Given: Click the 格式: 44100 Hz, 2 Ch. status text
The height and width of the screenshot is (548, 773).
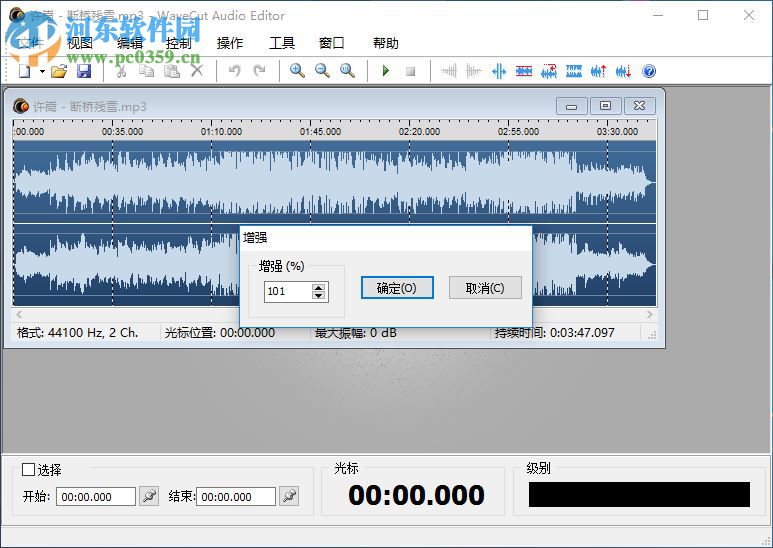Looking at the screenshot, I should (x=77, y=333).
